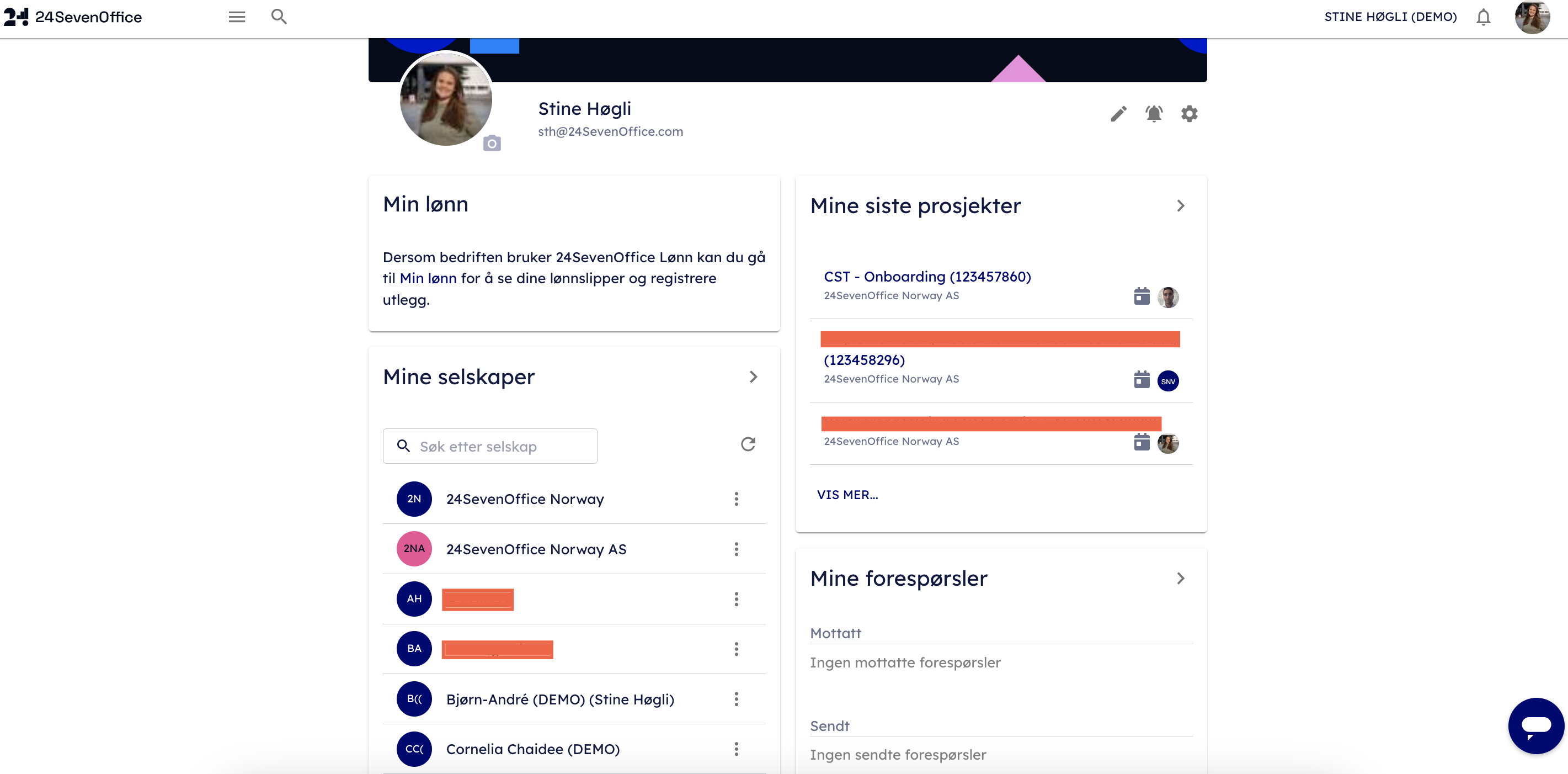Screen dimensions: 1568x774
Task: Click the camera icon to change photo
Action: 492,144
